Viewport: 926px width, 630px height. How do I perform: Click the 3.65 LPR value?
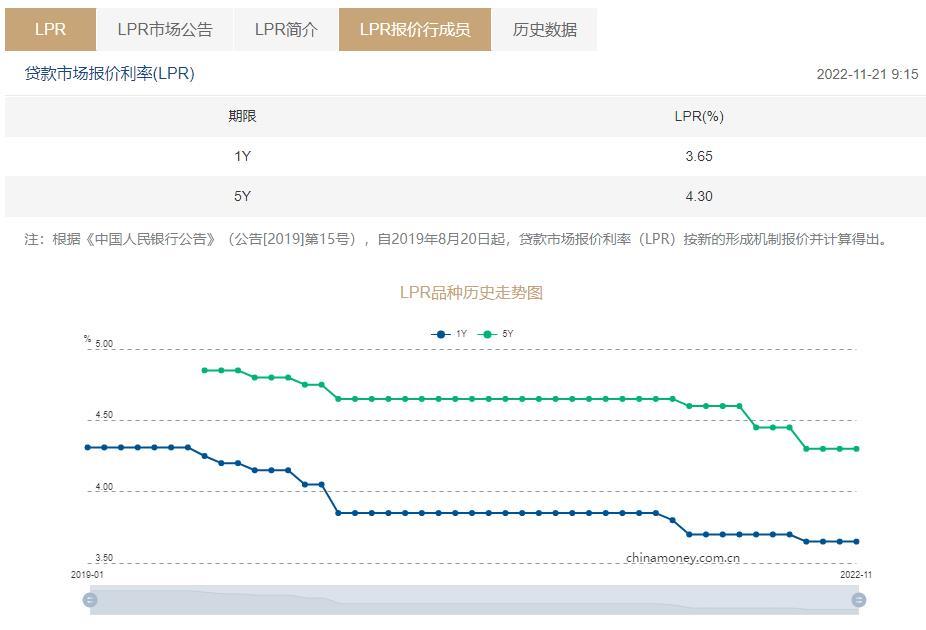(699, 156)
